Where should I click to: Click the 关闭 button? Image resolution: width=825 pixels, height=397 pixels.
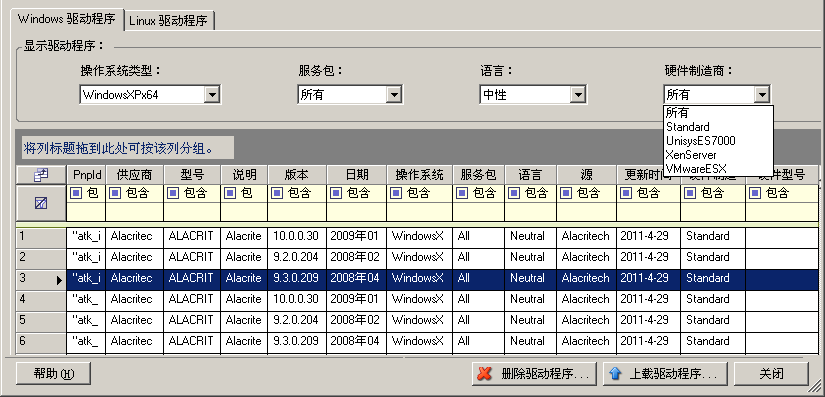click(771, 374)
